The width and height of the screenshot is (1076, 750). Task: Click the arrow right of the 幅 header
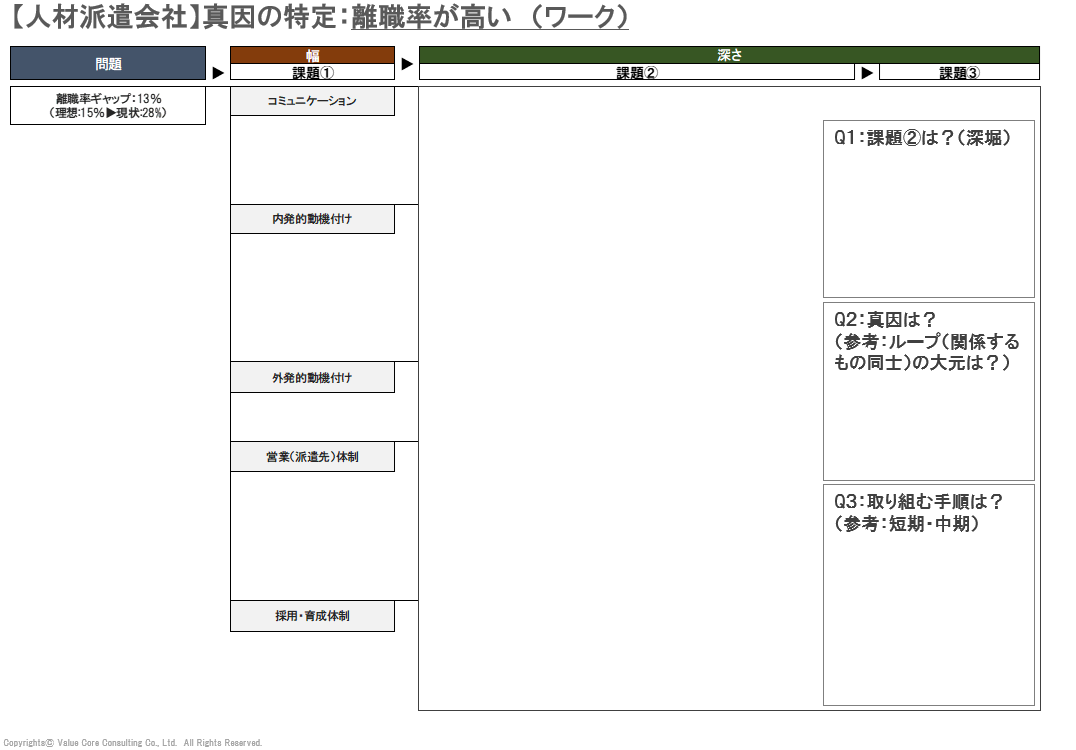tap(407, 64)
